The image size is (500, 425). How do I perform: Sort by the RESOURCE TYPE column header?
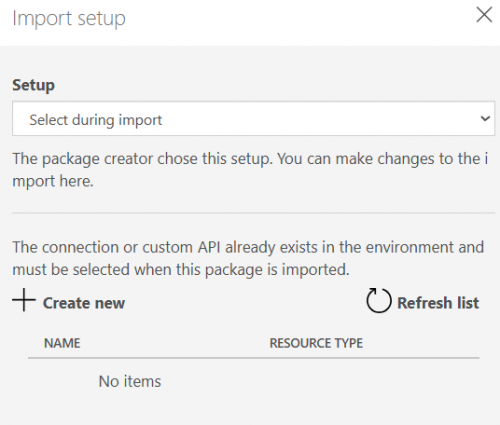click(316, 343)
